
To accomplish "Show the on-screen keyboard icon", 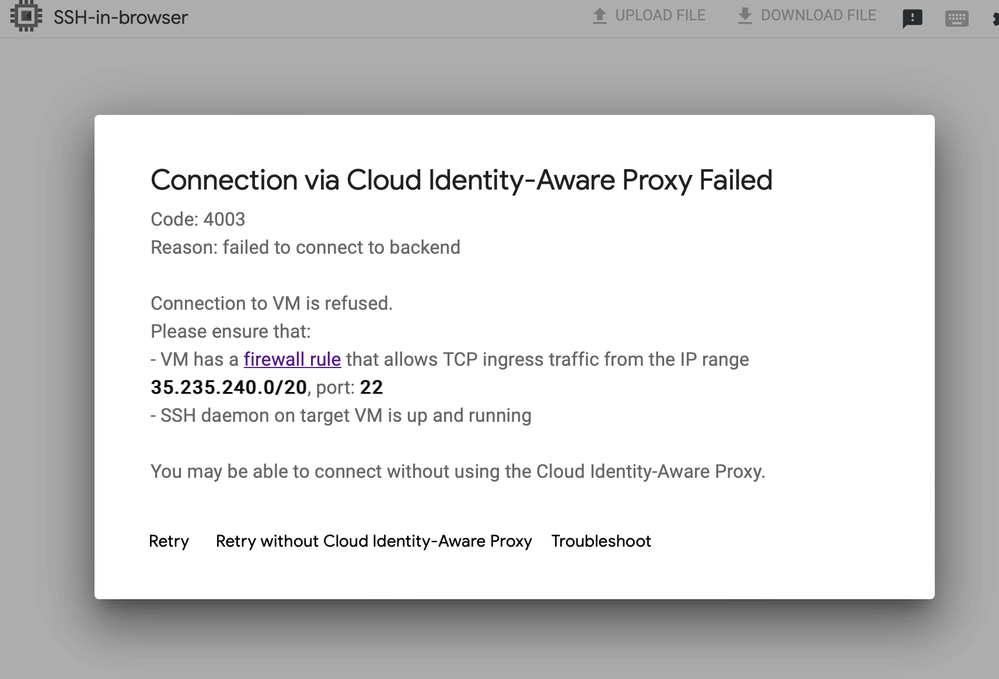I will 956,18.
